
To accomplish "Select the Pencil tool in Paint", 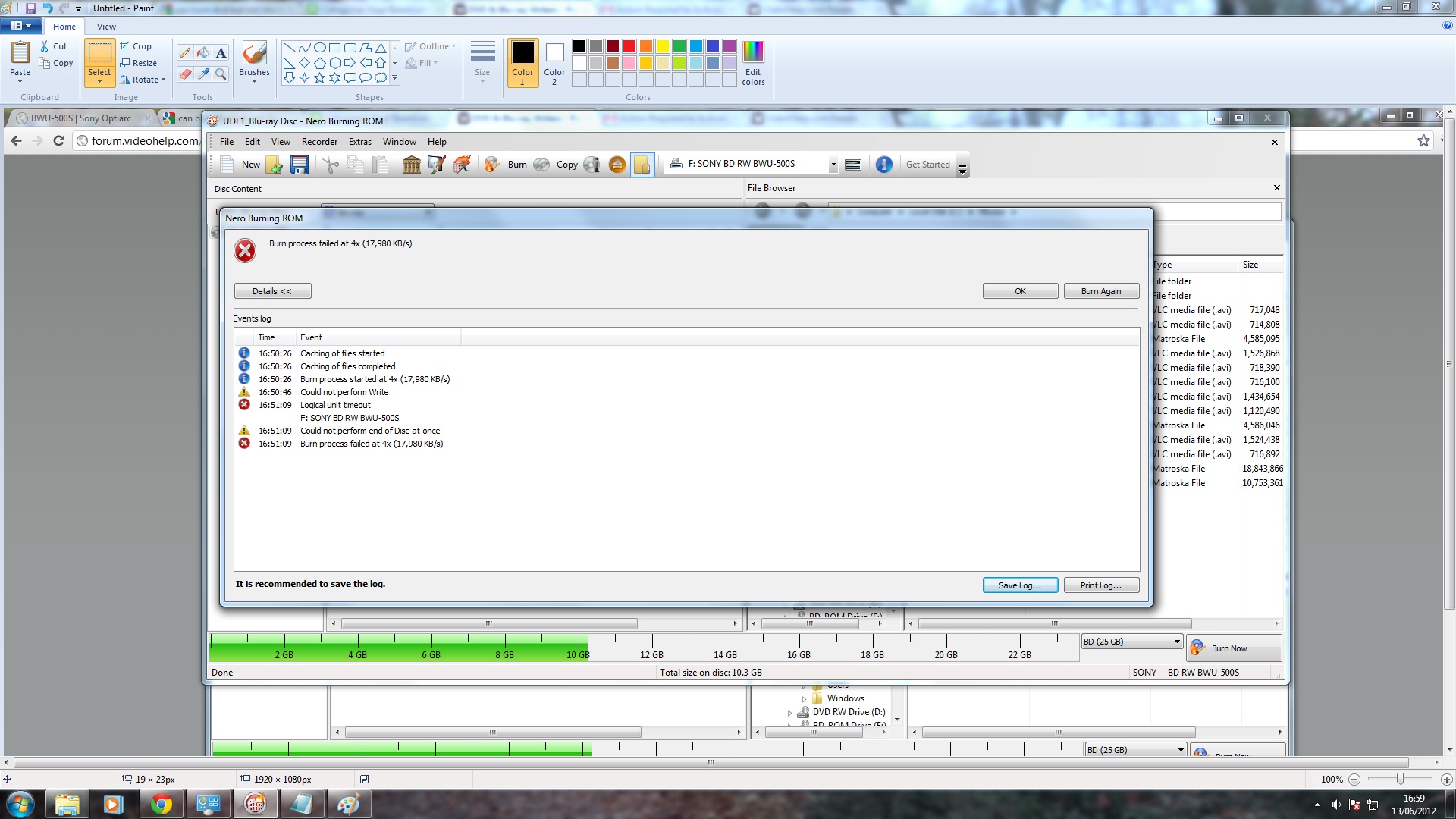I will 184,53.
